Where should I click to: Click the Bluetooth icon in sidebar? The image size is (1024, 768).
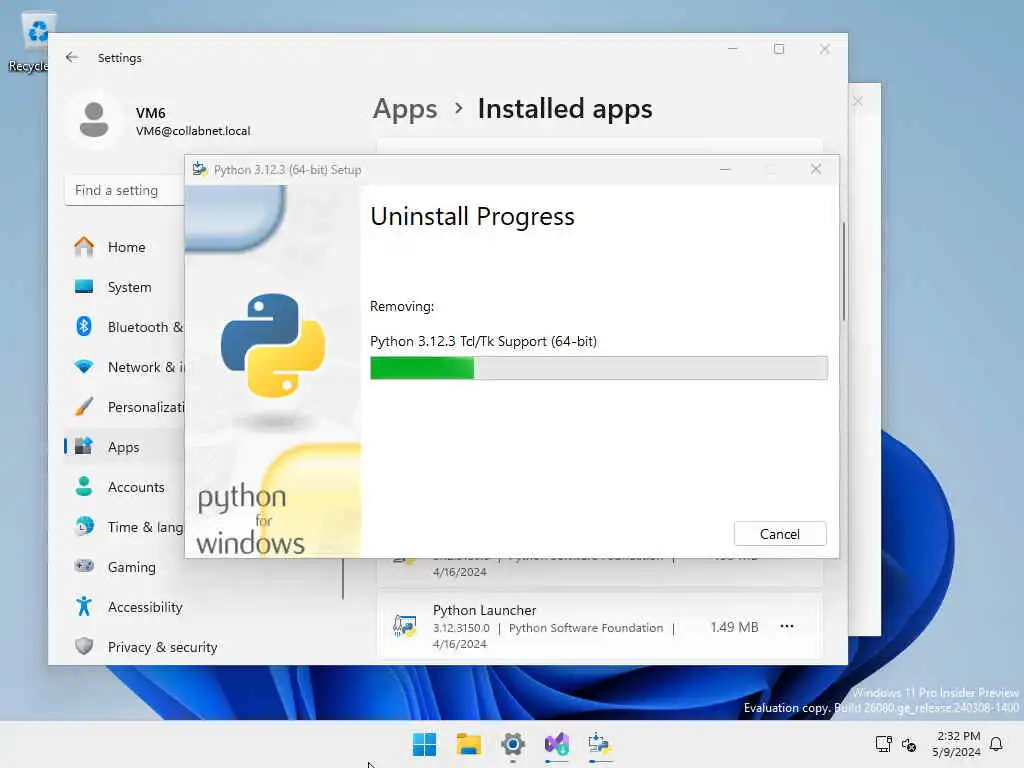click(x=84, y=326)
